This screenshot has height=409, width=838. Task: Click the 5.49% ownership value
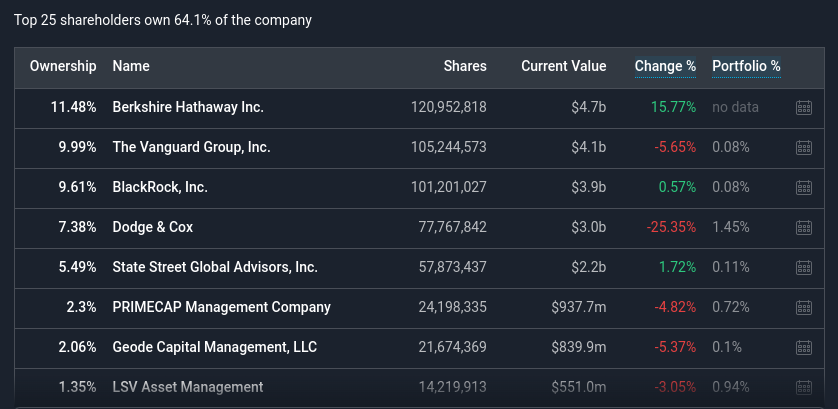(x=77, y=267)
